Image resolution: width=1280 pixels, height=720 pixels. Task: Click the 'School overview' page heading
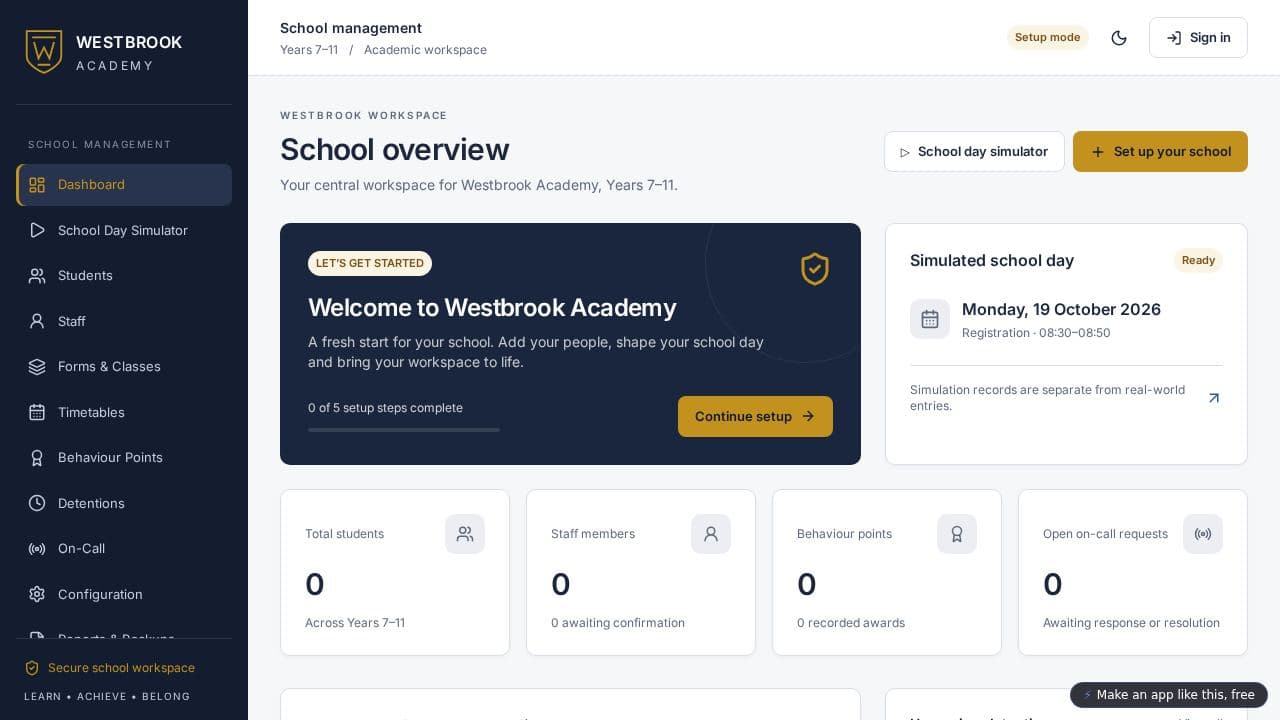point(395,149)
